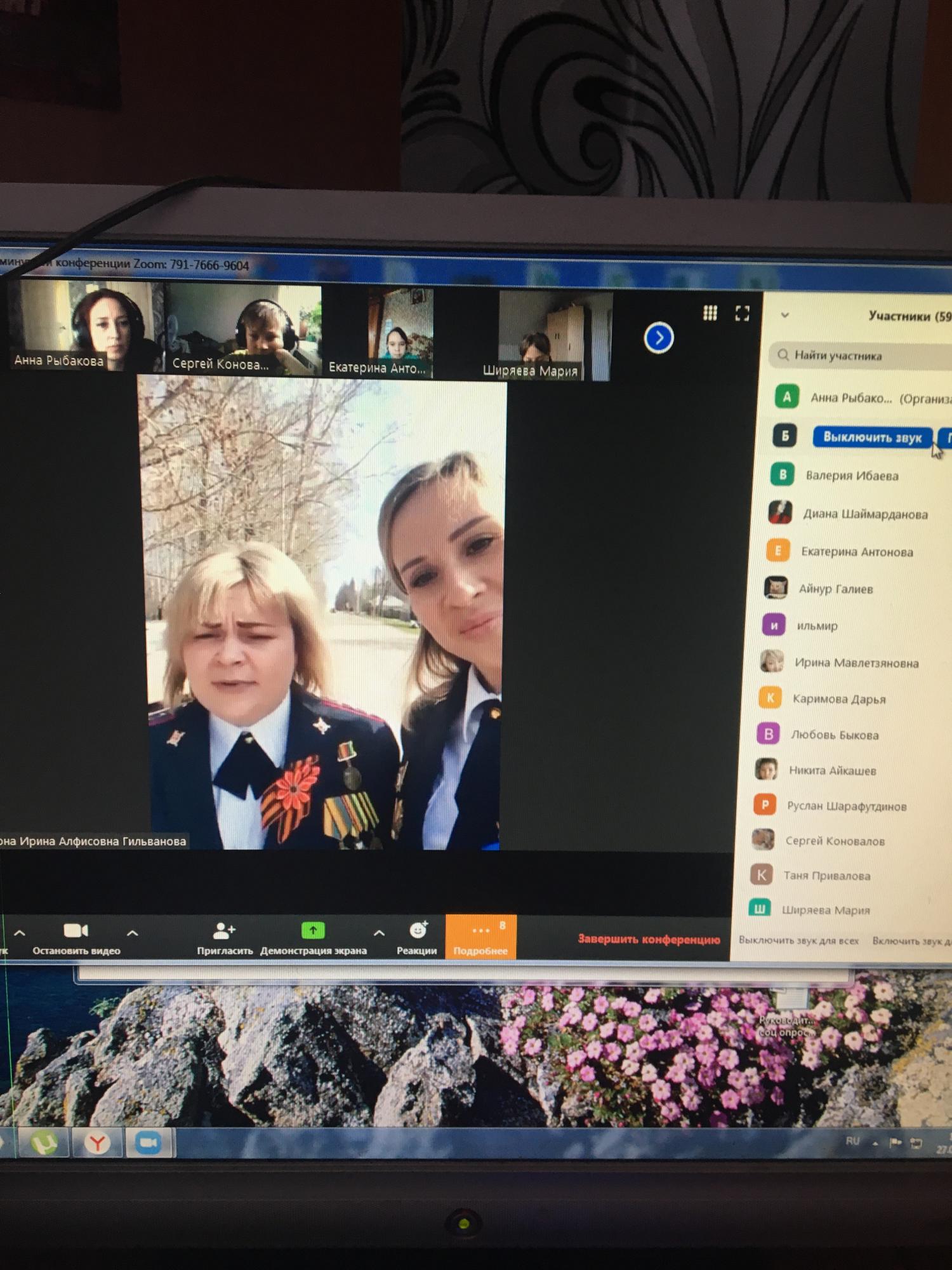Viewport: 952px width, 1270px height.
Task: Click End Meeting (Завершить конференцию)
Action: (649, 939)
